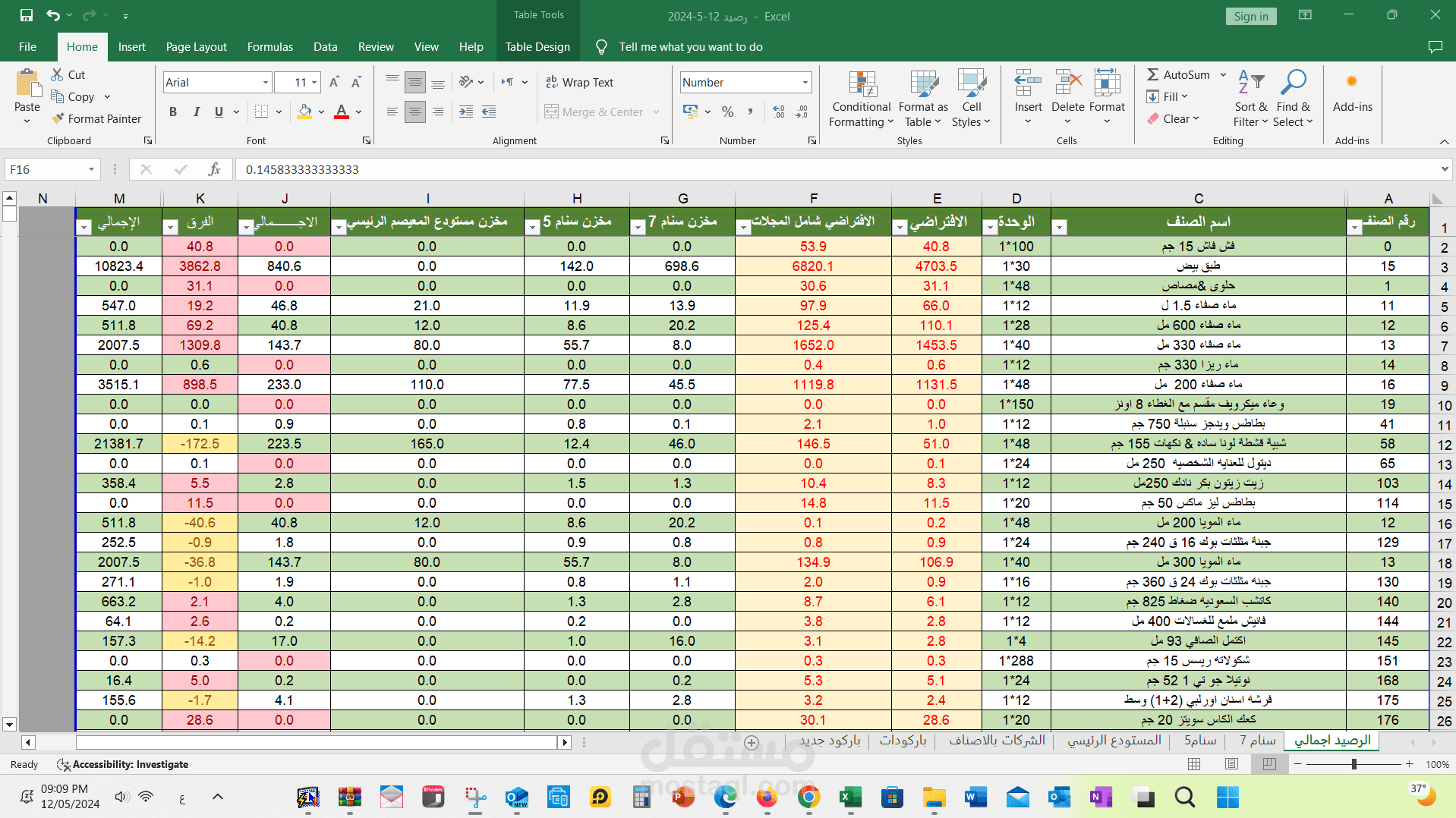Viewport: 1456px width, 818px height.
Task: Switch to Page Layout view in status bar
Action: pos(1231,764)
